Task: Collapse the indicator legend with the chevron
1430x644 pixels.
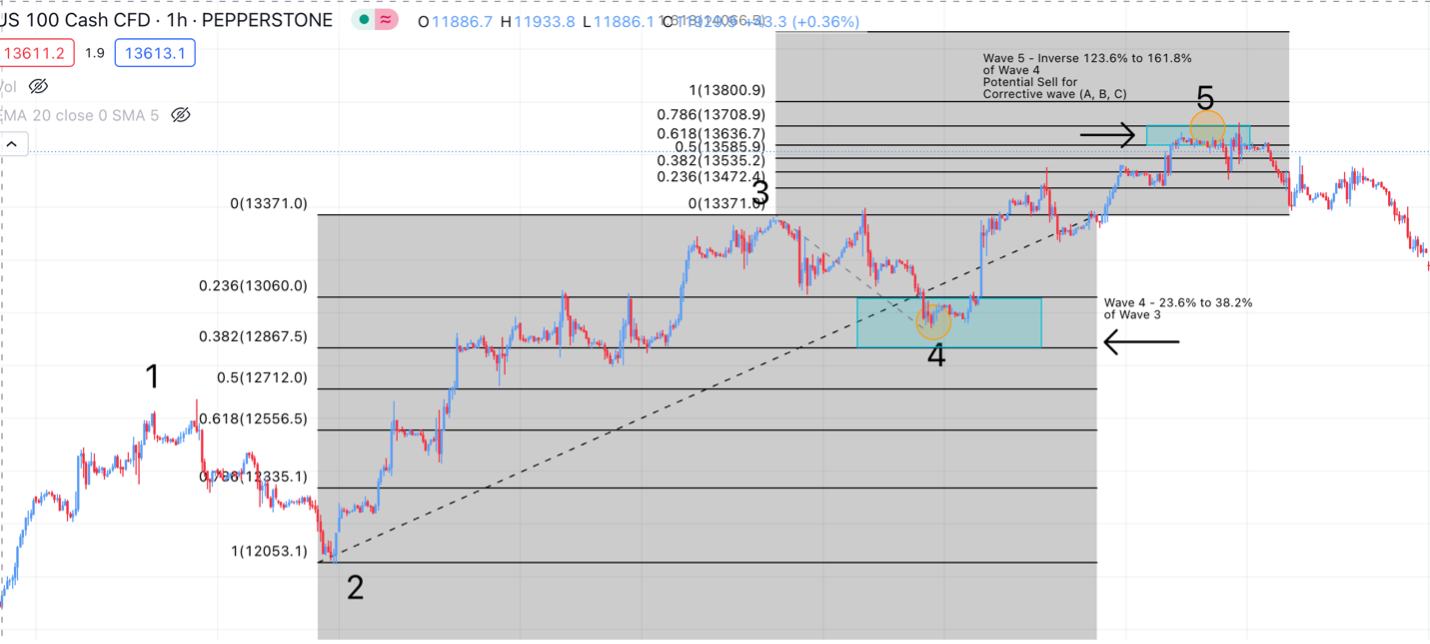Action: pos(12,145)
